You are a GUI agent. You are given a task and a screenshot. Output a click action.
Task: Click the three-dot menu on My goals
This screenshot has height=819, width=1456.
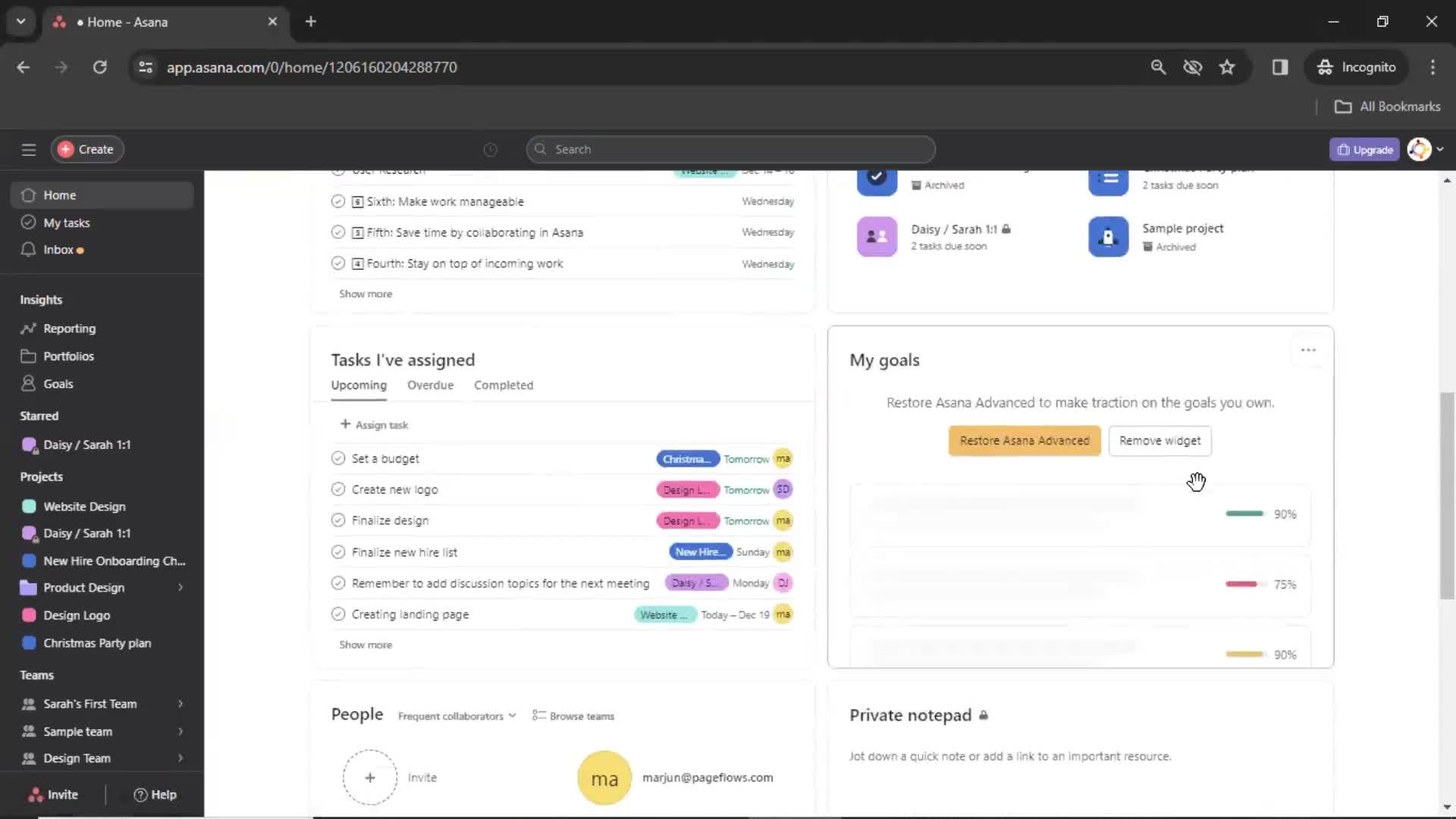point(1308,350)
